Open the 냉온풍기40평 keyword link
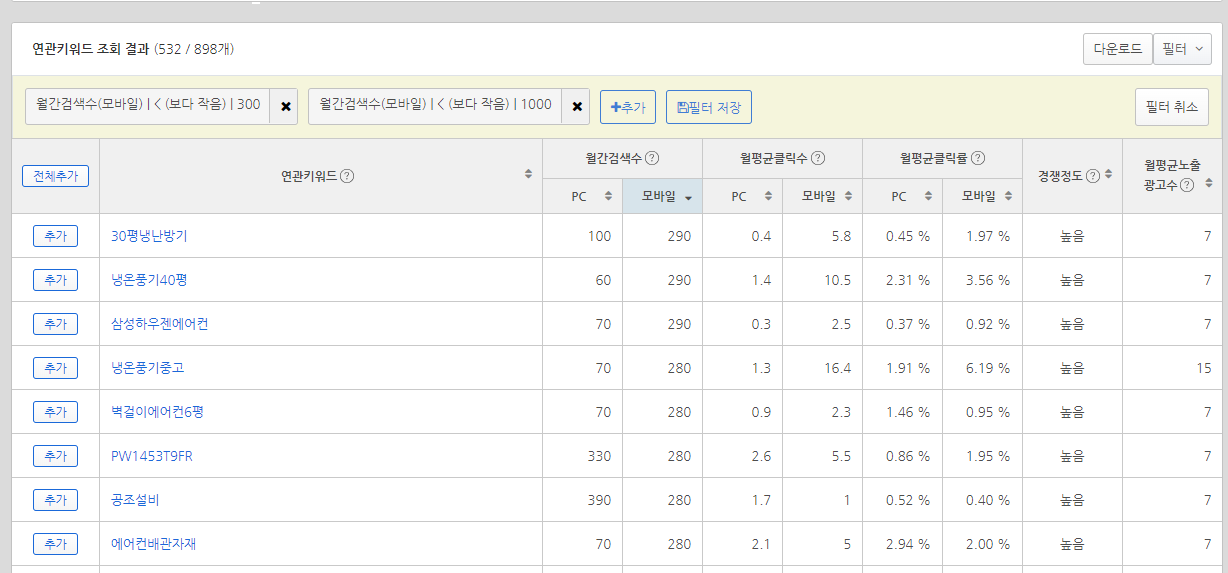The image size is (1228, 573). click(149, 280)
